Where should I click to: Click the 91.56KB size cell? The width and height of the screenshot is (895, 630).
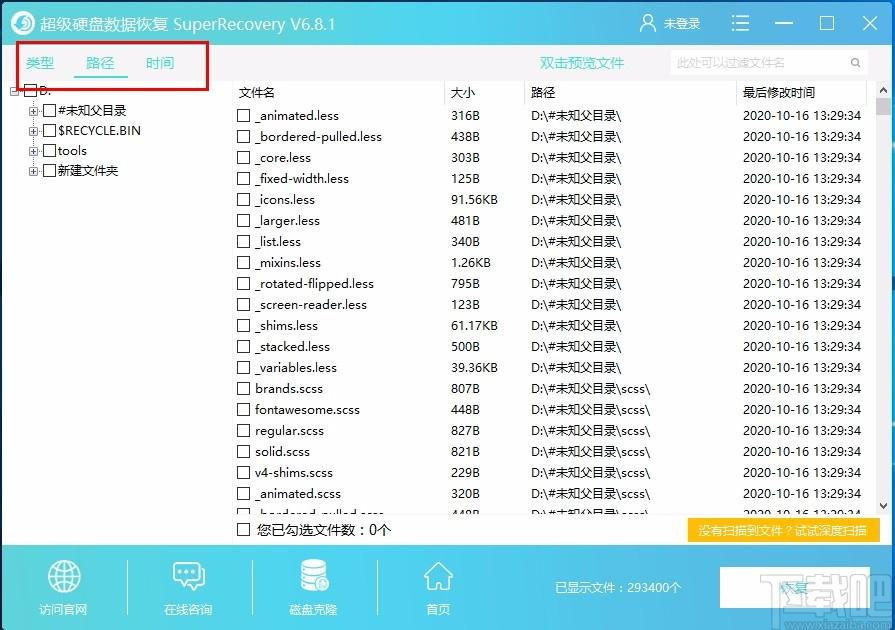pyautogui.click(x=474, y=200)
